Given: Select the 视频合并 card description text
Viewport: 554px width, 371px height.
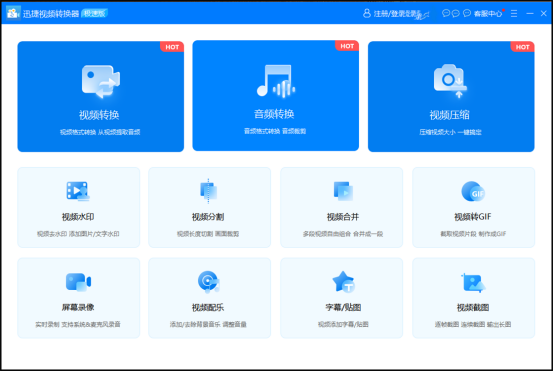Looking at the screenshot, I should click(343, 234).
